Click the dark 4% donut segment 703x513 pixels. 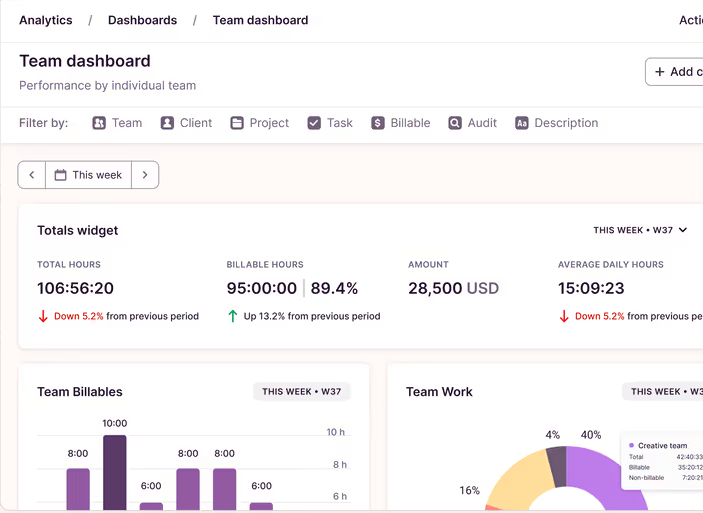pos(557,466)
